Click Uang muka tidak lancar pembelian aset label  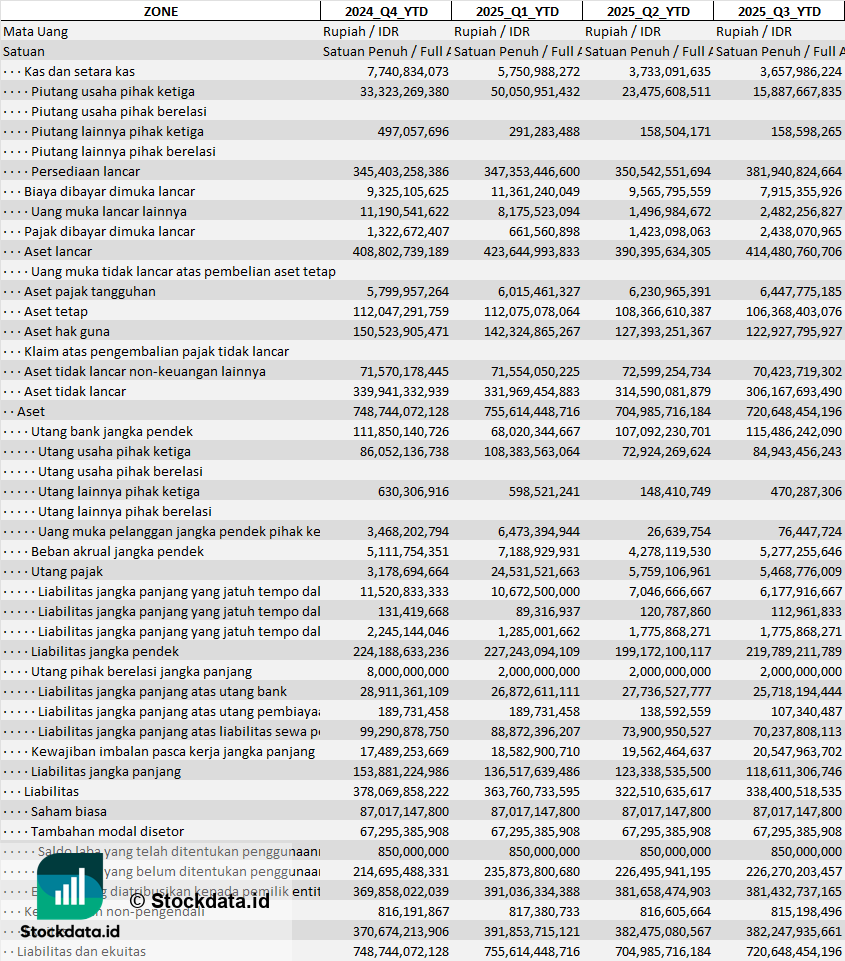pyautogui.click(x=183, y=272)
